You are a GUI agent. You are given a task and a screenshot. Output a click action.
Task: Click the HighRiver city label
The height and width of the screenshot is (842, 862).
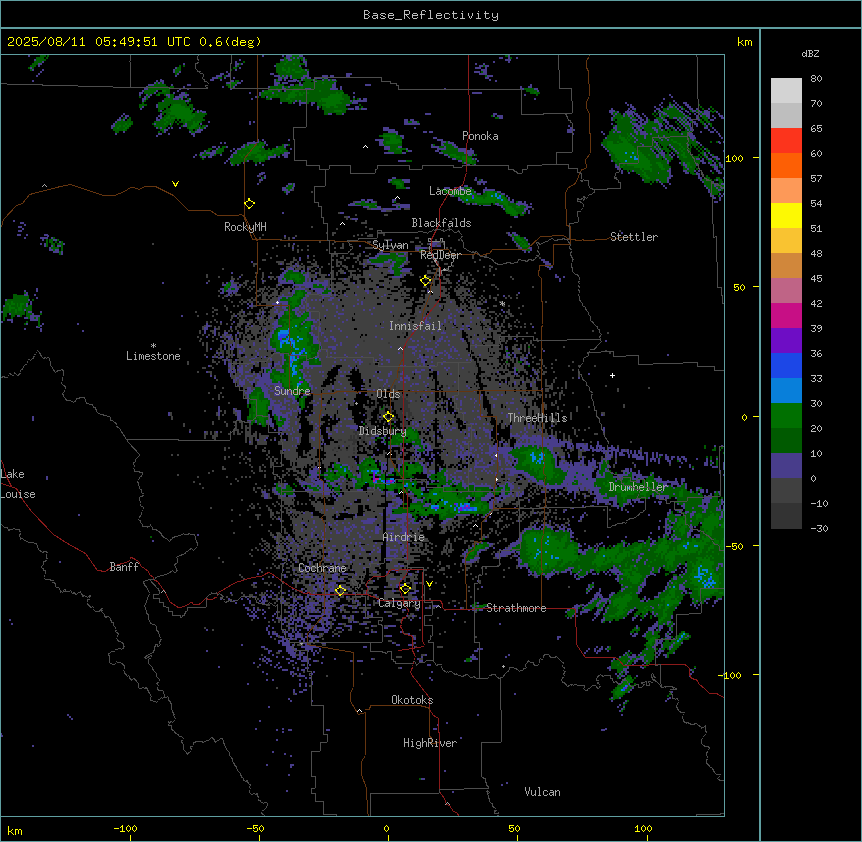click(430, 743)
